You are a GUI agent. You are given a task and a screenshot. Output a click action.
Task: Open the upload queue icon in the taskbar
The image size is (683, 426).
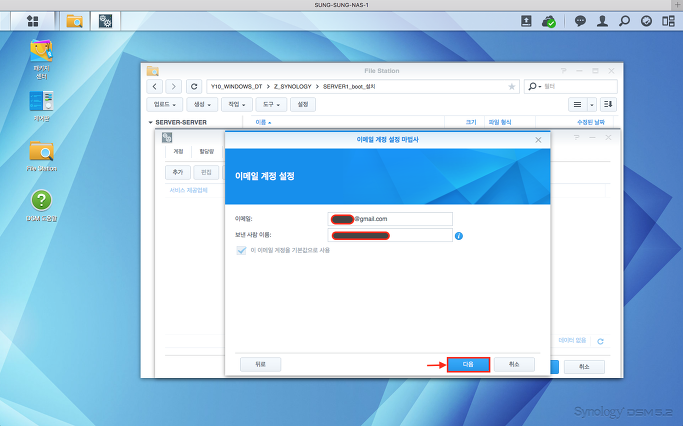click(x=526, y=21)
